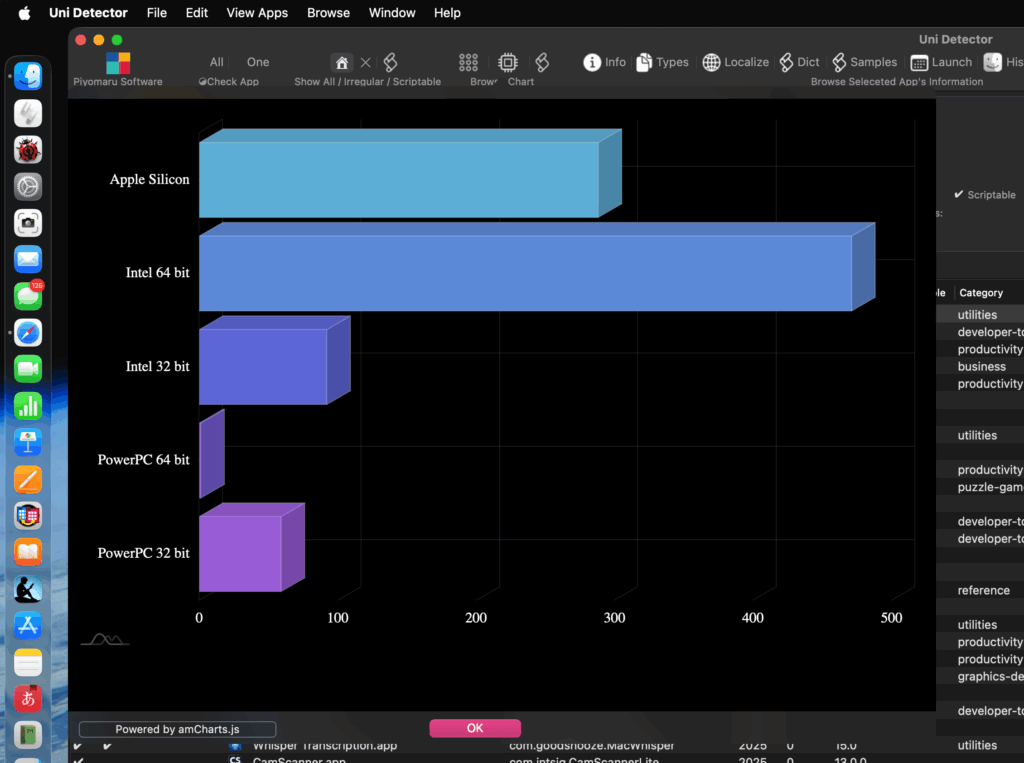Click the Piyomaru Software logo icon
This screenshot has width=1024, height=763.
click(118, 63)
